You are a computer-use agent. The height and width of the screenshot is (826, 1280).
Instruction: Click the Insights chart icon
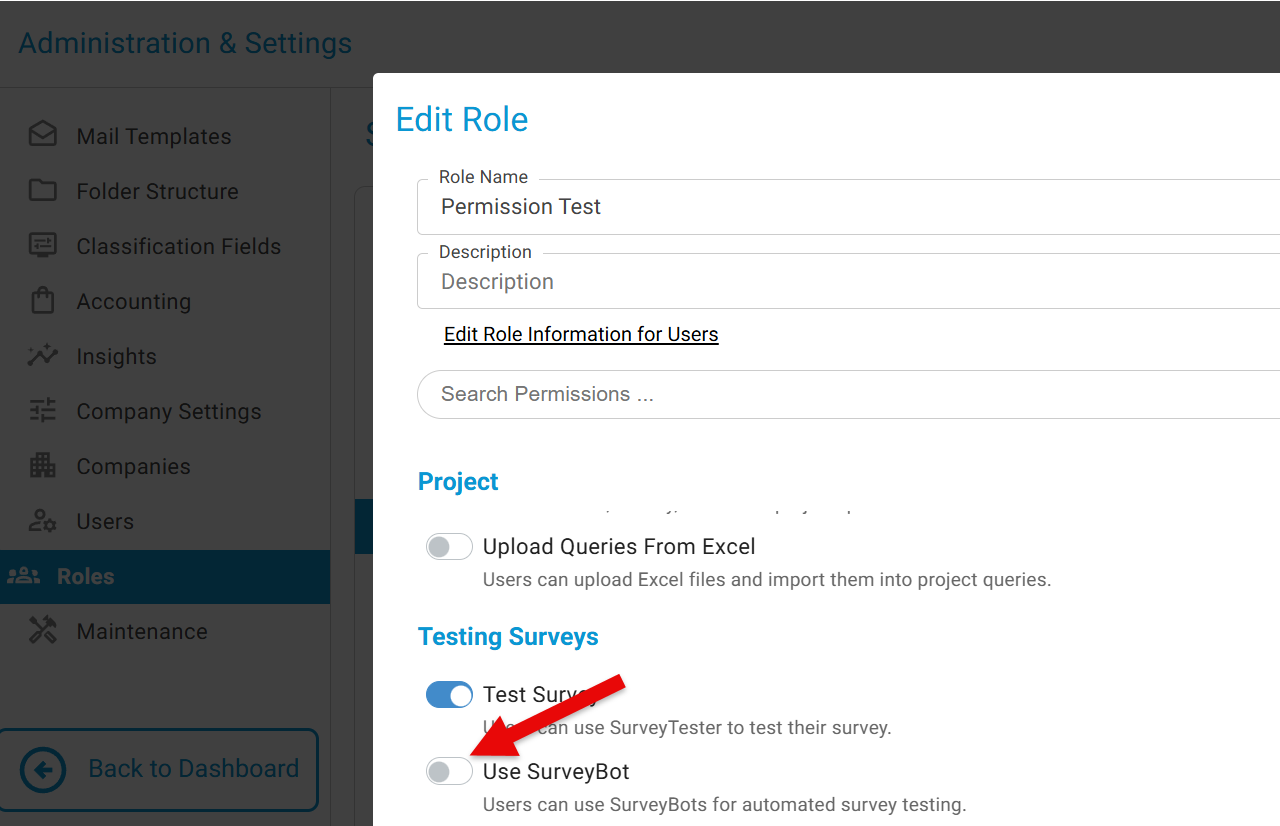pos(43,355)
